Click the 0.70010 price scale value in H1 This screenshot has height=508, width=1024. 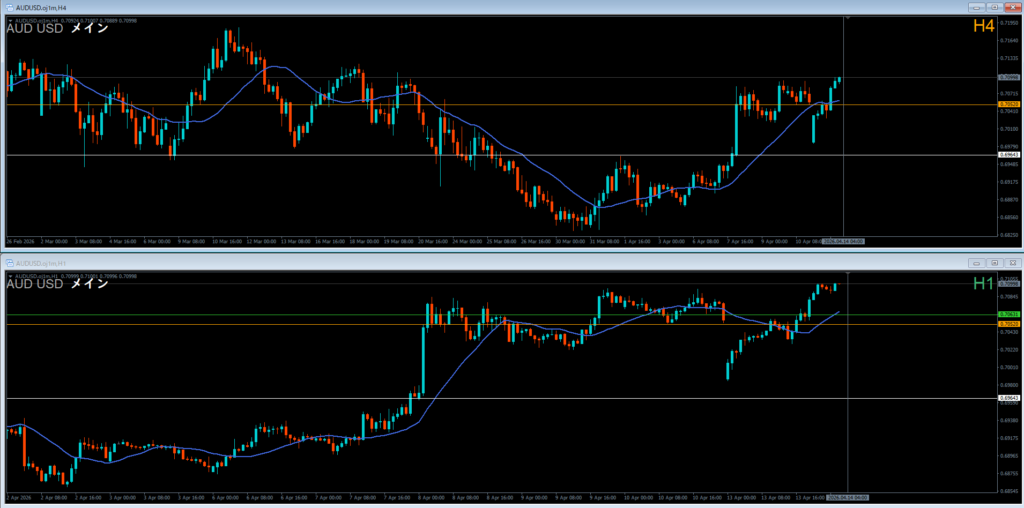coord(1010,367)
